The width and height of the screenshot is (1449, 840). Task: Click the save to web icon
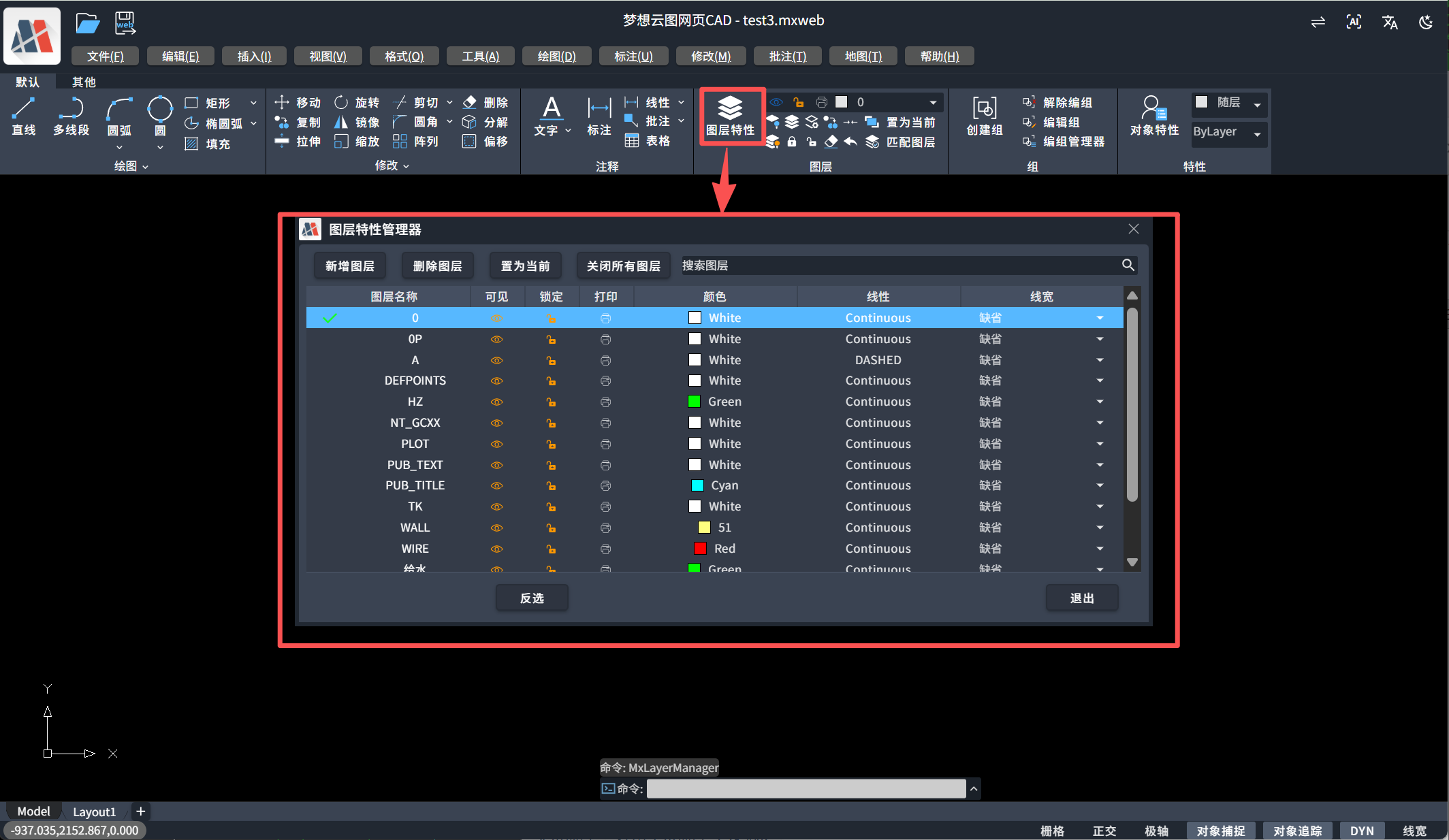125,23
